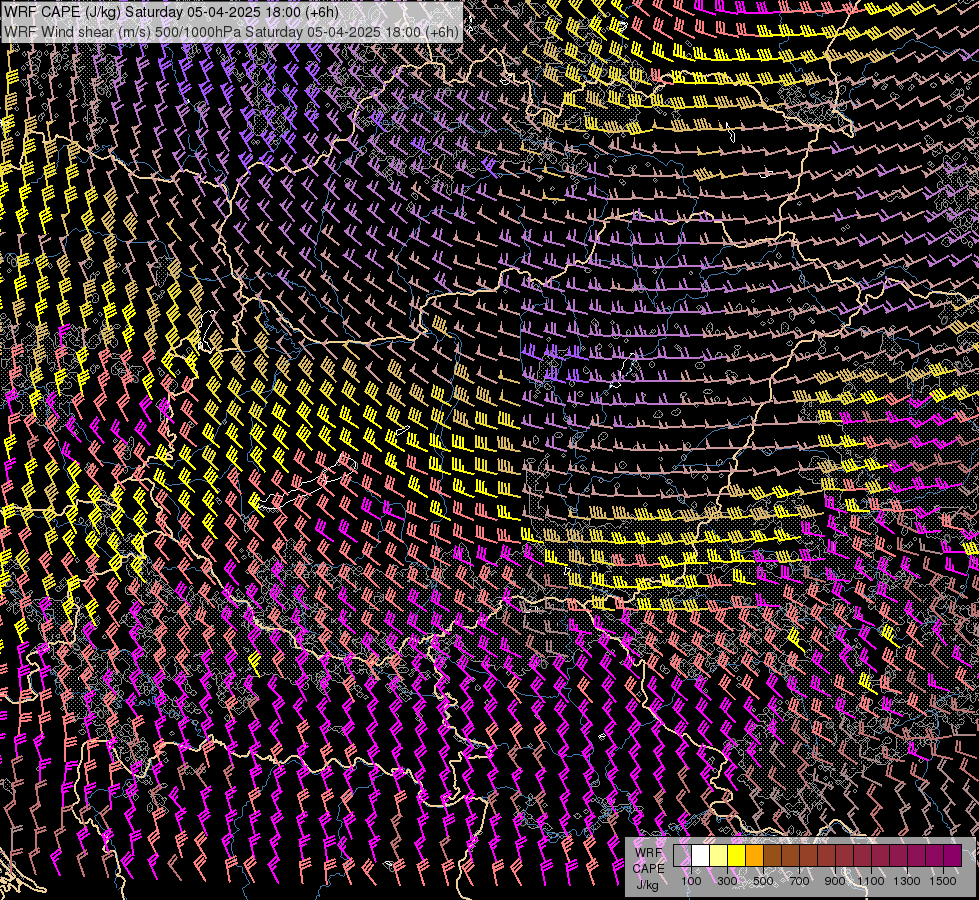
Task: Select the legend swatch starting at the 900 tick
Action: (844, 855)
